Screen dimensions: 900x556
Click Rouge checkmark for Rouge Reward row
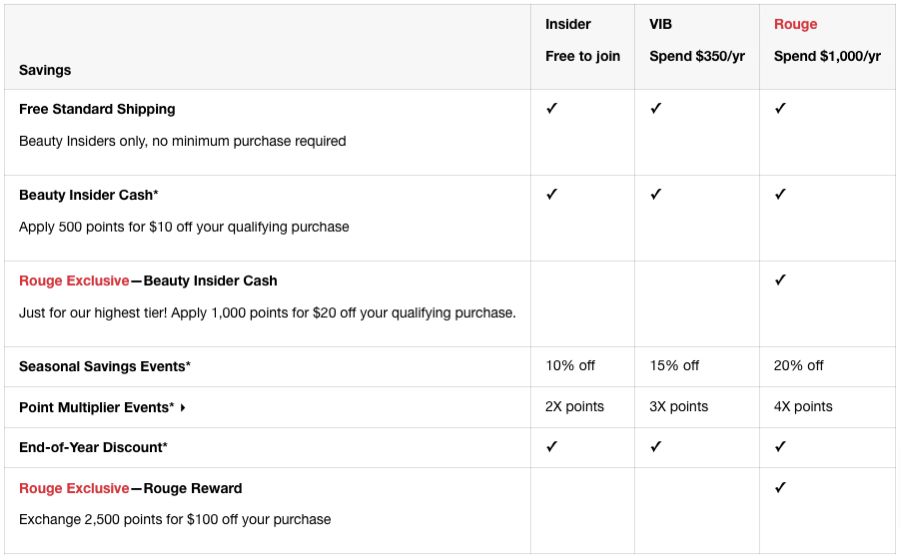[x=780, y=488]
